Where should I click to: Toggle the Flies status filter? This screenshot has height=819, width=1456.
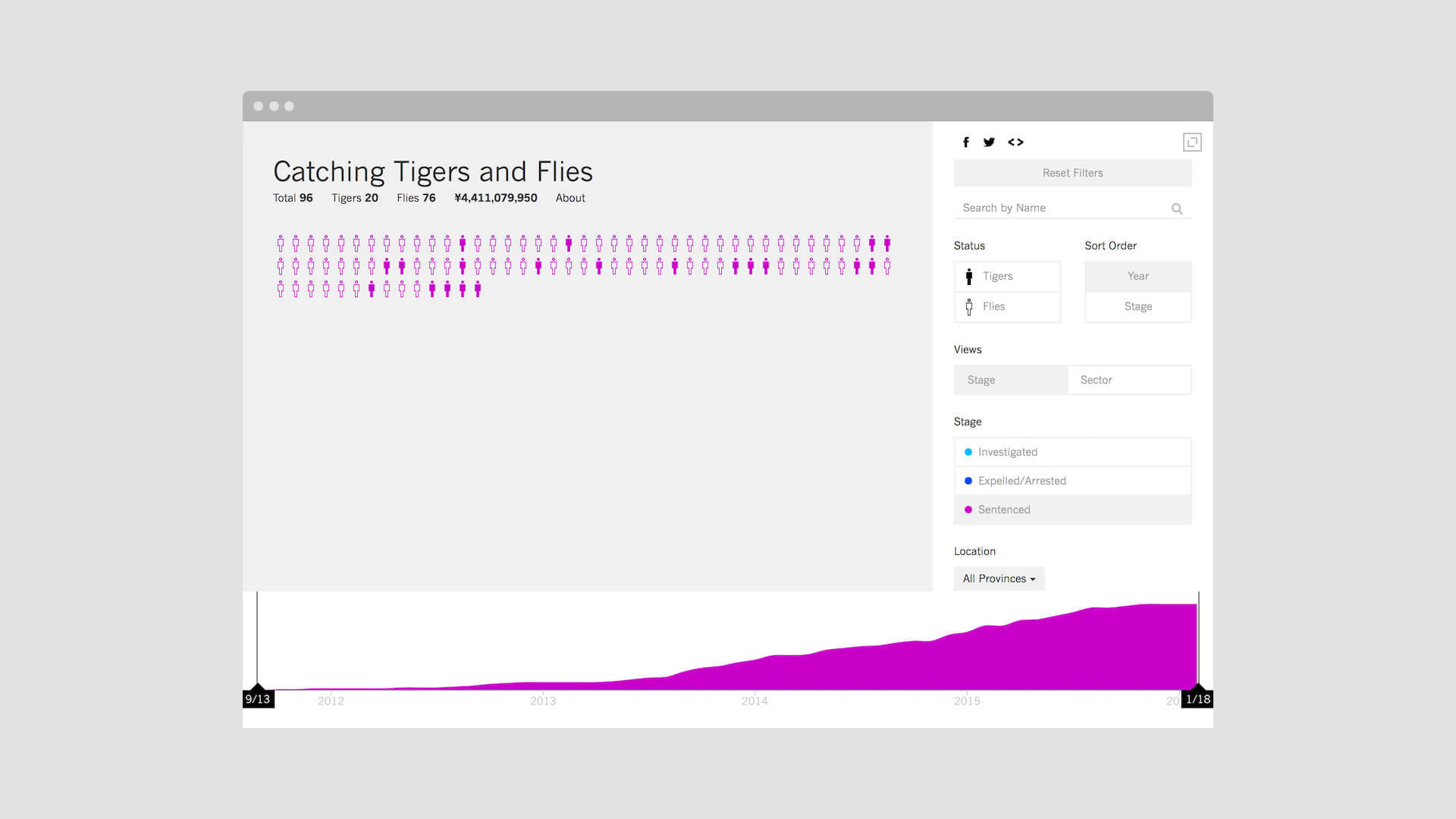click(1007, 306)
